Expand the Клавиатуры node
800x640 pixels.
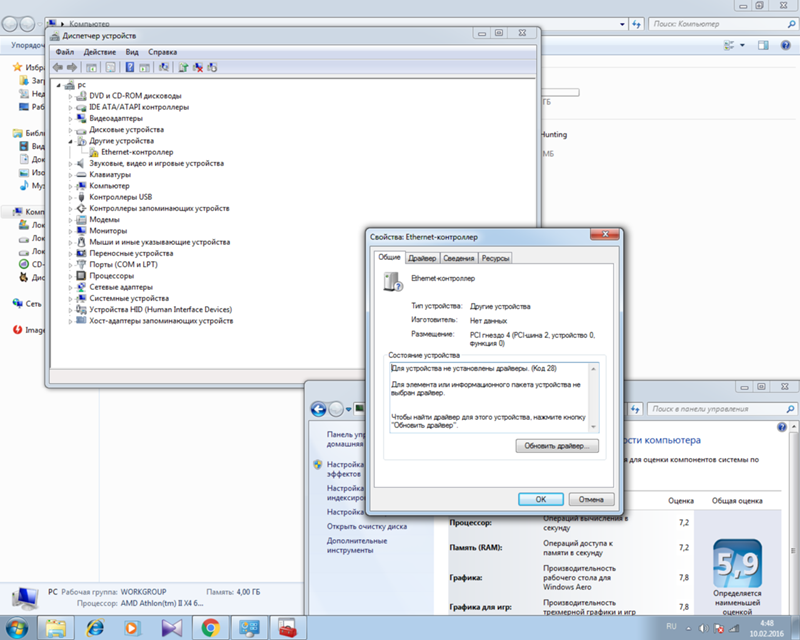(x=70, y=175)
